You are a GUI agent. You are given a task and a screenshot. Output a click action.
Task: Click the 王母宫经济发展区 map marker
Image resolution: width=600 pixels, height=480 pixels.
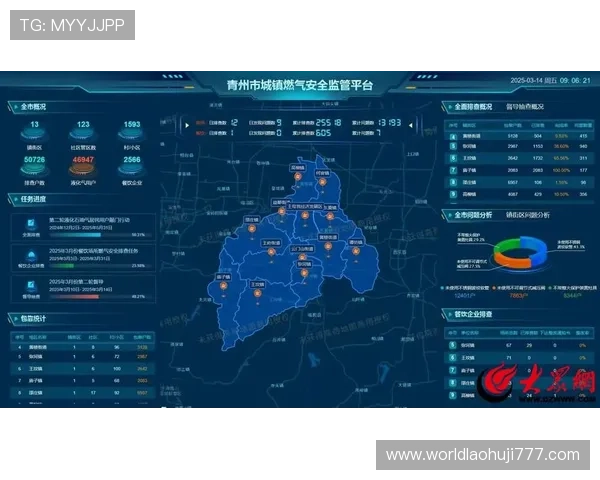pyautogui.click(x=305, y=215)
